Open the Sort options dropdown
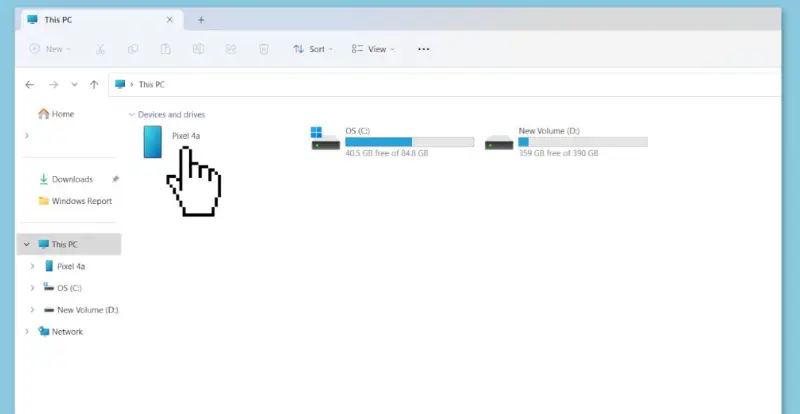The image size is (800, 414). coord(313,49)
